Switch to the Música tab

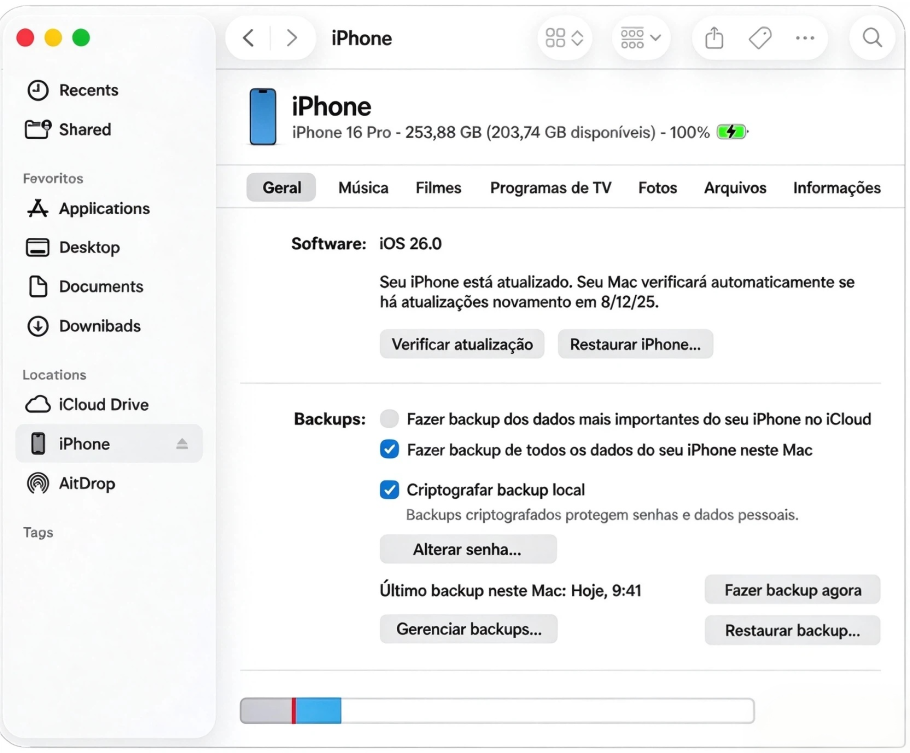tap(363, 188)
